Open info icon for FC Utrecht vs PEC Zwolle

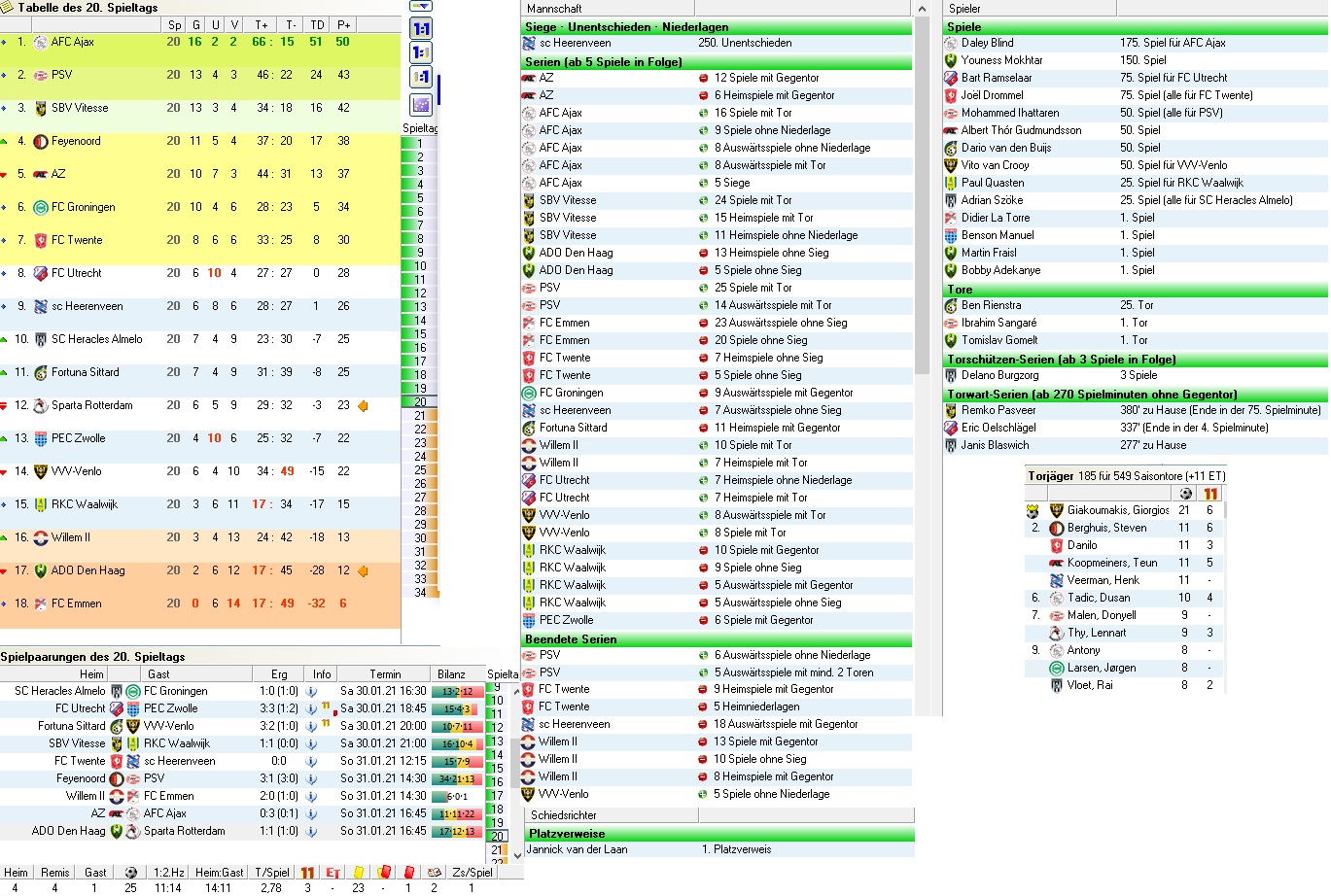[311, 709]
